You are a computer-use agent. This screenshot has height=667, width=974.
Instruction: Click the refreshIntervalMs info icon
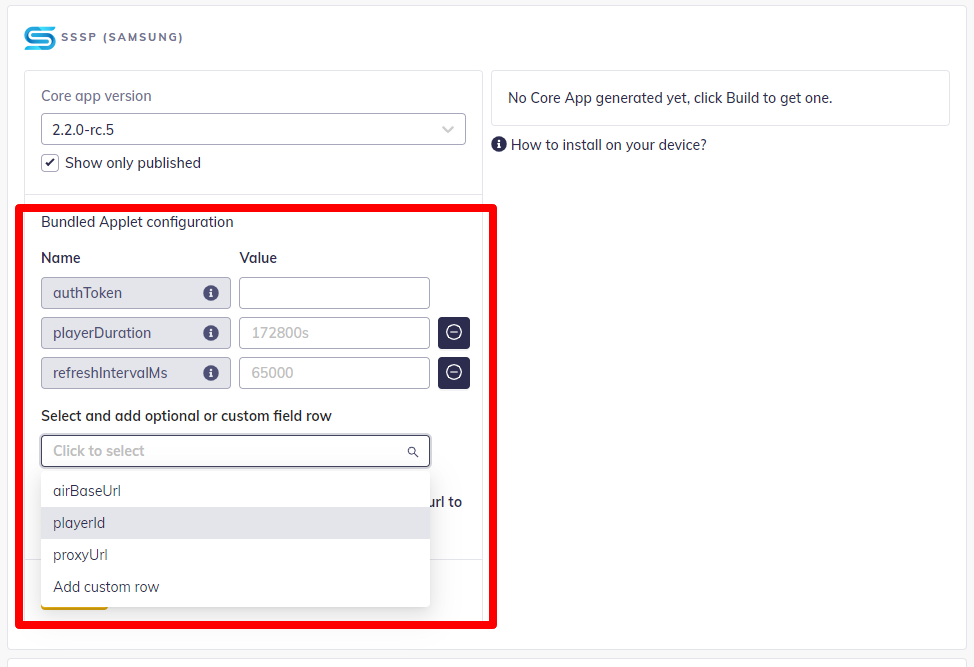click(x=211, y=373)
